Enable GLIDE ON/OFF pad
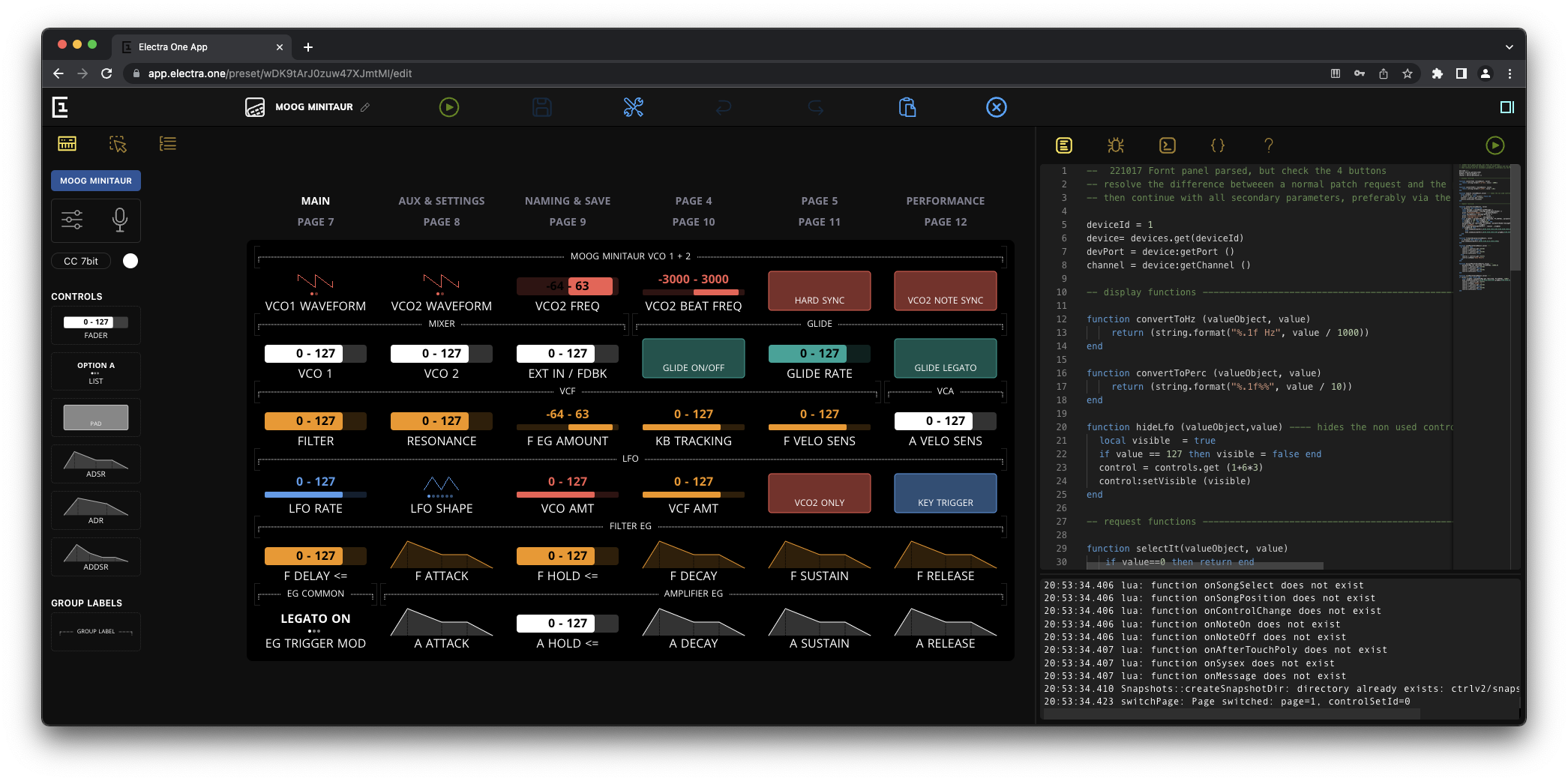The height and width of the screenshot is (781, 1568). 693,358
